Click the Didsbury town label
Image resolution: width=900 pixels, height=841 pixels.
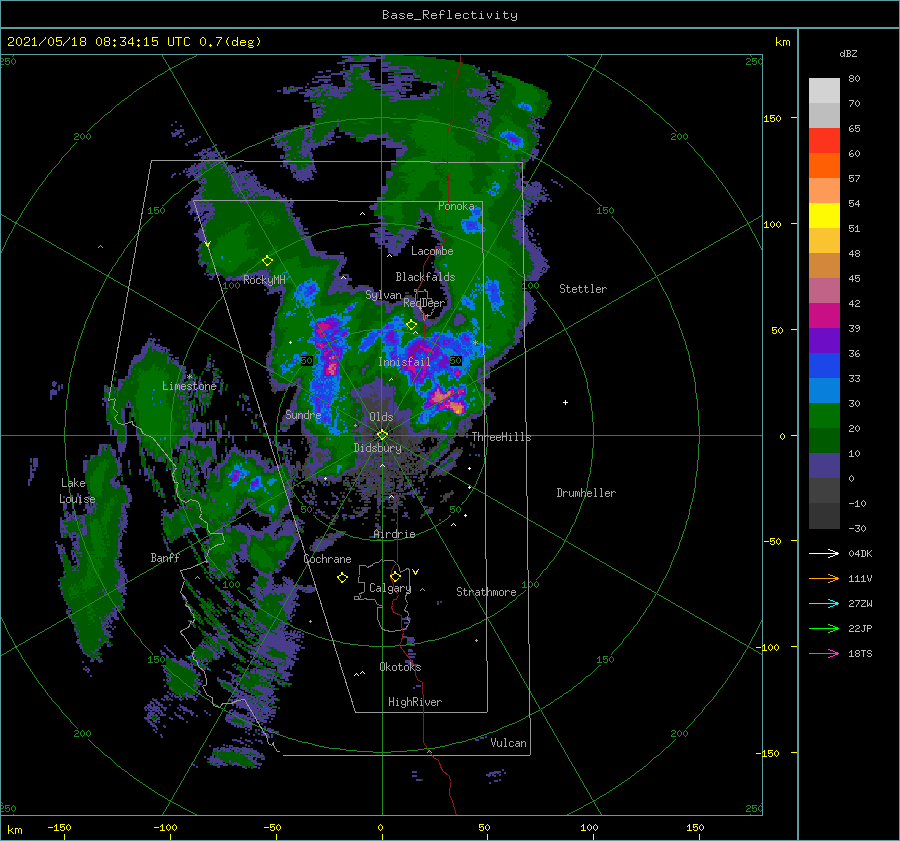coord(378,448)
